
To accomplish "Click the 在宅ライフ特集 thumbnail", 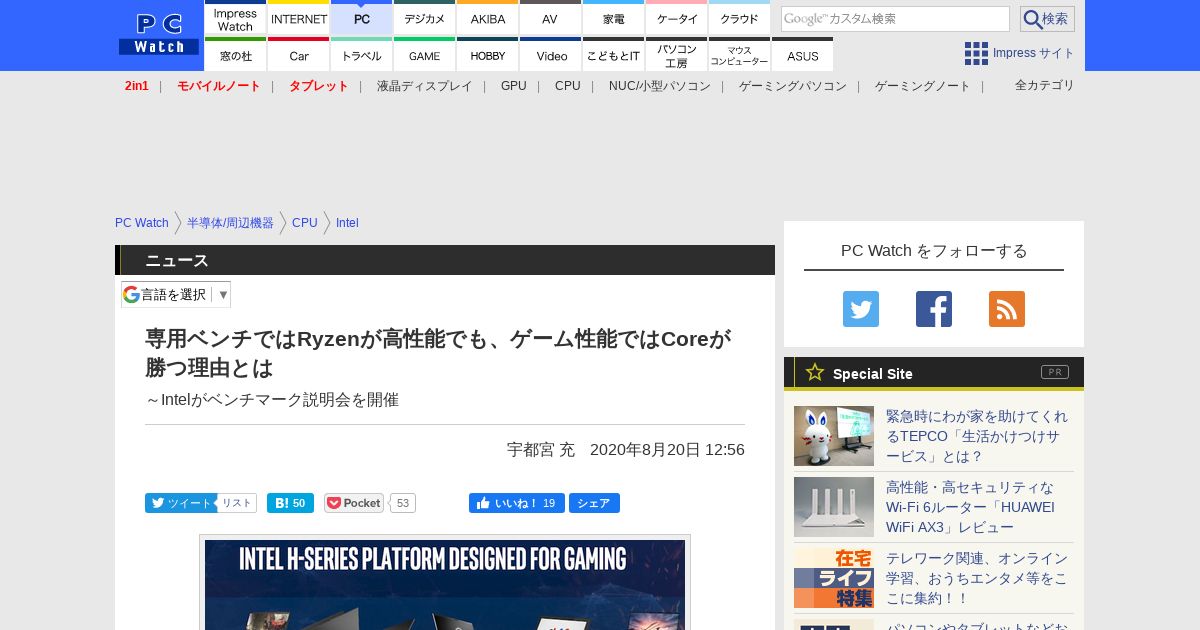I will coord(834,578).
